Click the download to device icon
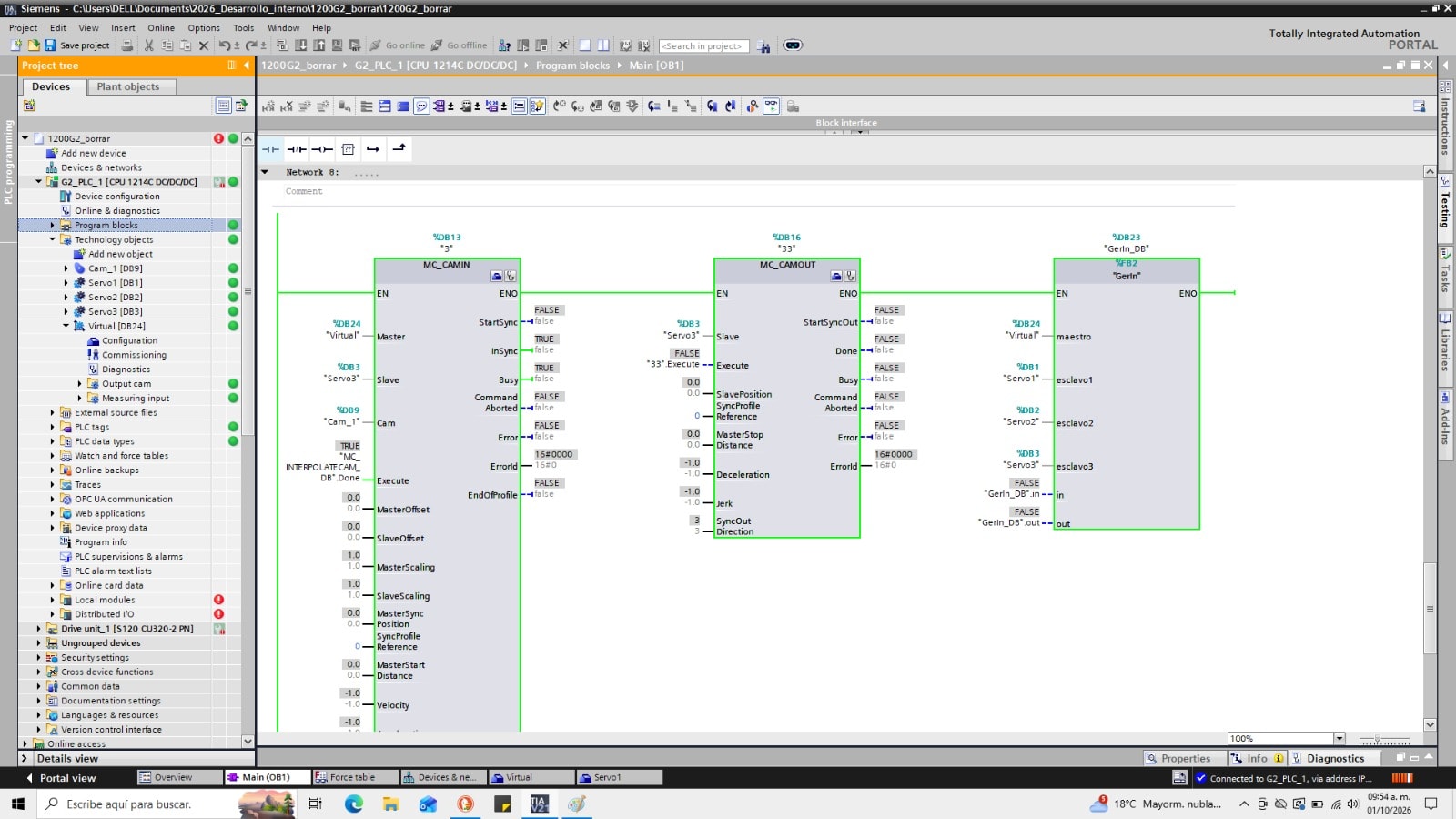1456x819 pixels. [300, 45]
